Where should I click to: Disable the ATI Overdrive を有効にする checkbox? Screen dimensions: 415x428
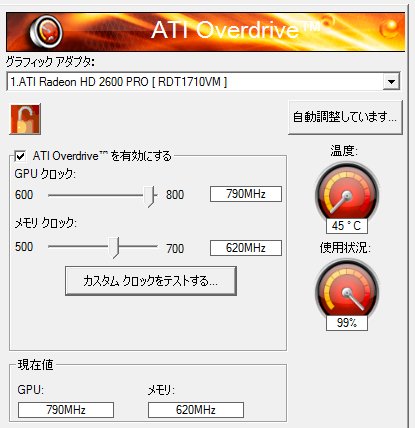(21, 156)
